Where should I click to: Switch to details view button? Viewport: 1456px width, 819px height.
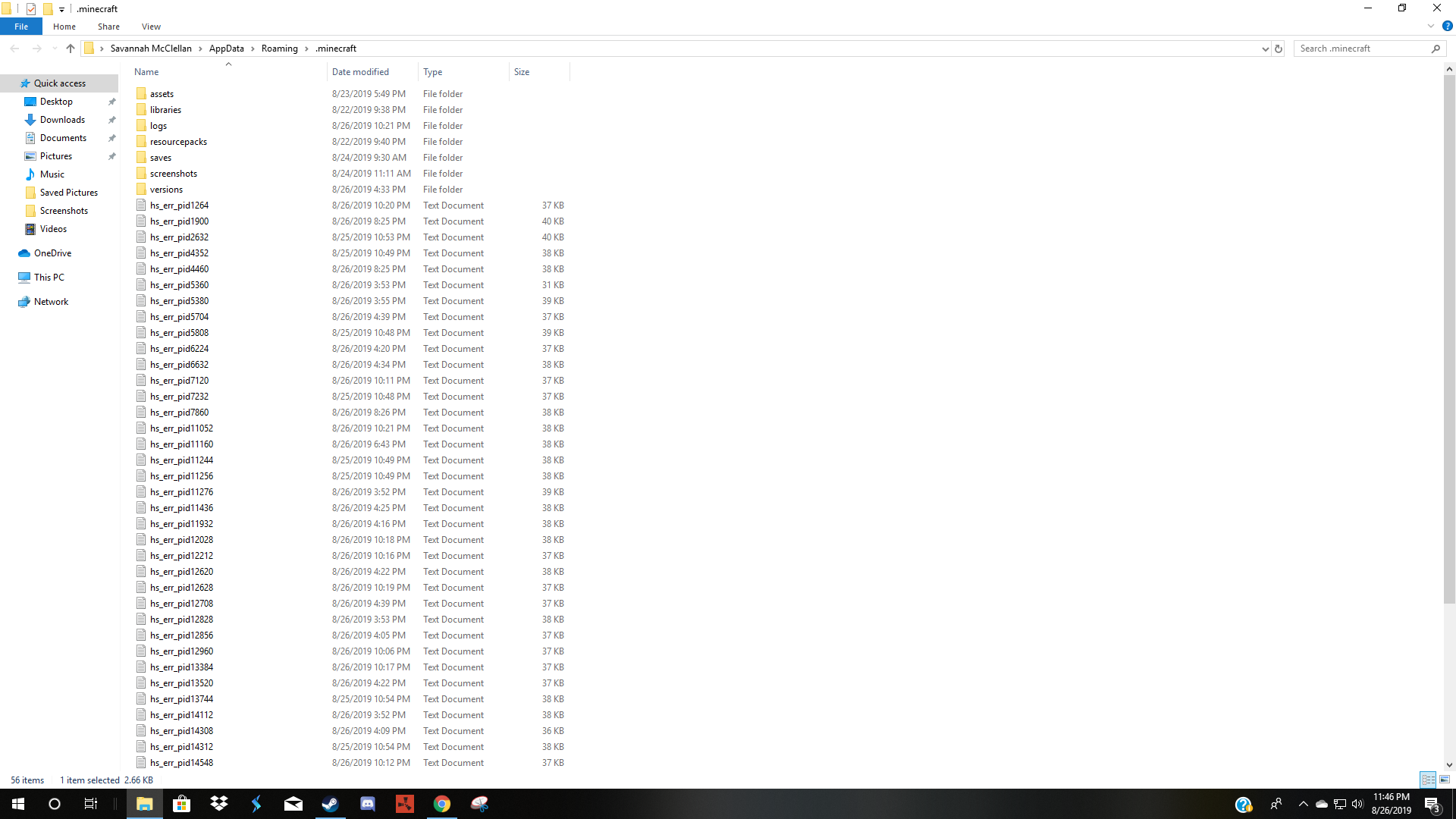coord(1428,780)
